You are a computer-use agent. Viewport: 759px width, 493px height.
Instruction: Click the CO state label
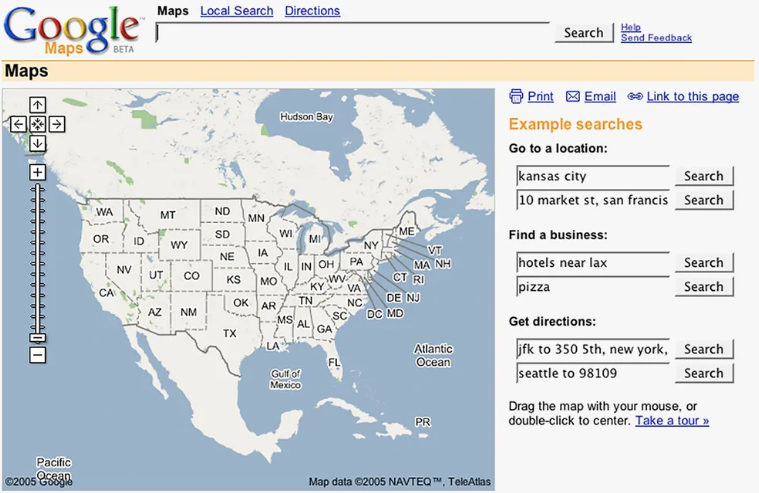(x=191, y=276)
